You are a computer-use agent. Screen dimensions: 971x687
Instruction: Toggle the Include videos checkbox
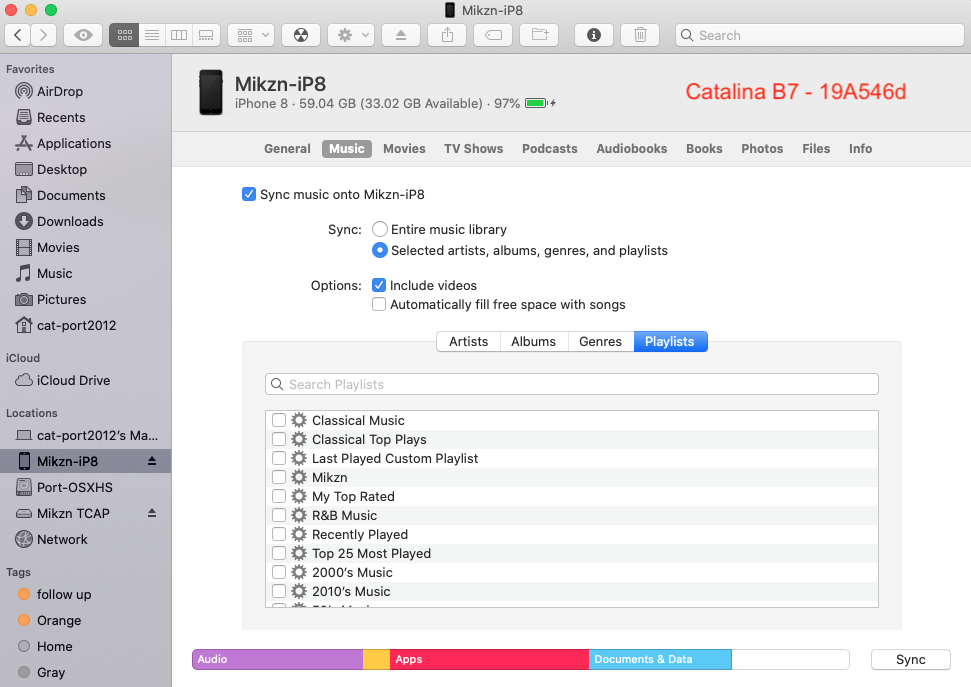(x=379, y=285)
